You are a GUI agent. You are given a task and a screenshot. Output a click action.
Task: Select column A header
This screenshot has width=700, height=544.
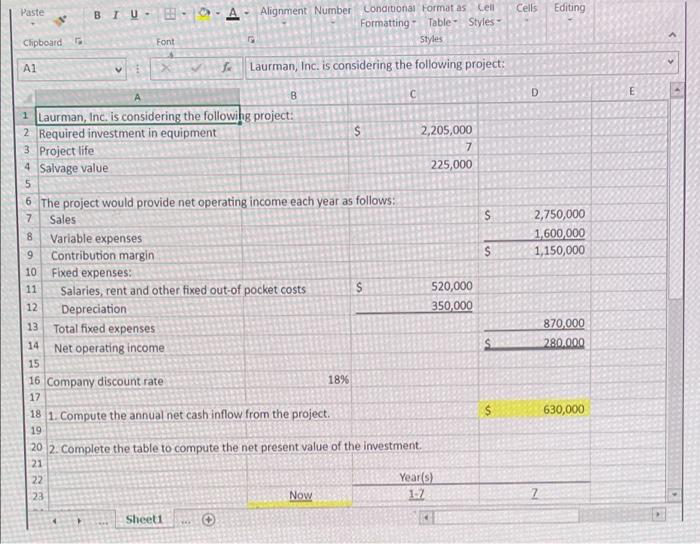click(137, 97)
